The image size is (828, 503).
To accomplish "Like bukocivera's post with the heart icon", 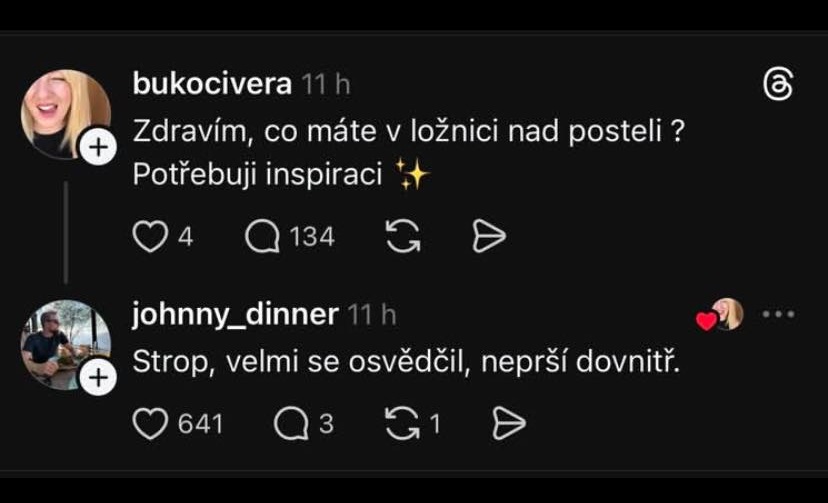I will pyautogui.click(x=149, y=237).
